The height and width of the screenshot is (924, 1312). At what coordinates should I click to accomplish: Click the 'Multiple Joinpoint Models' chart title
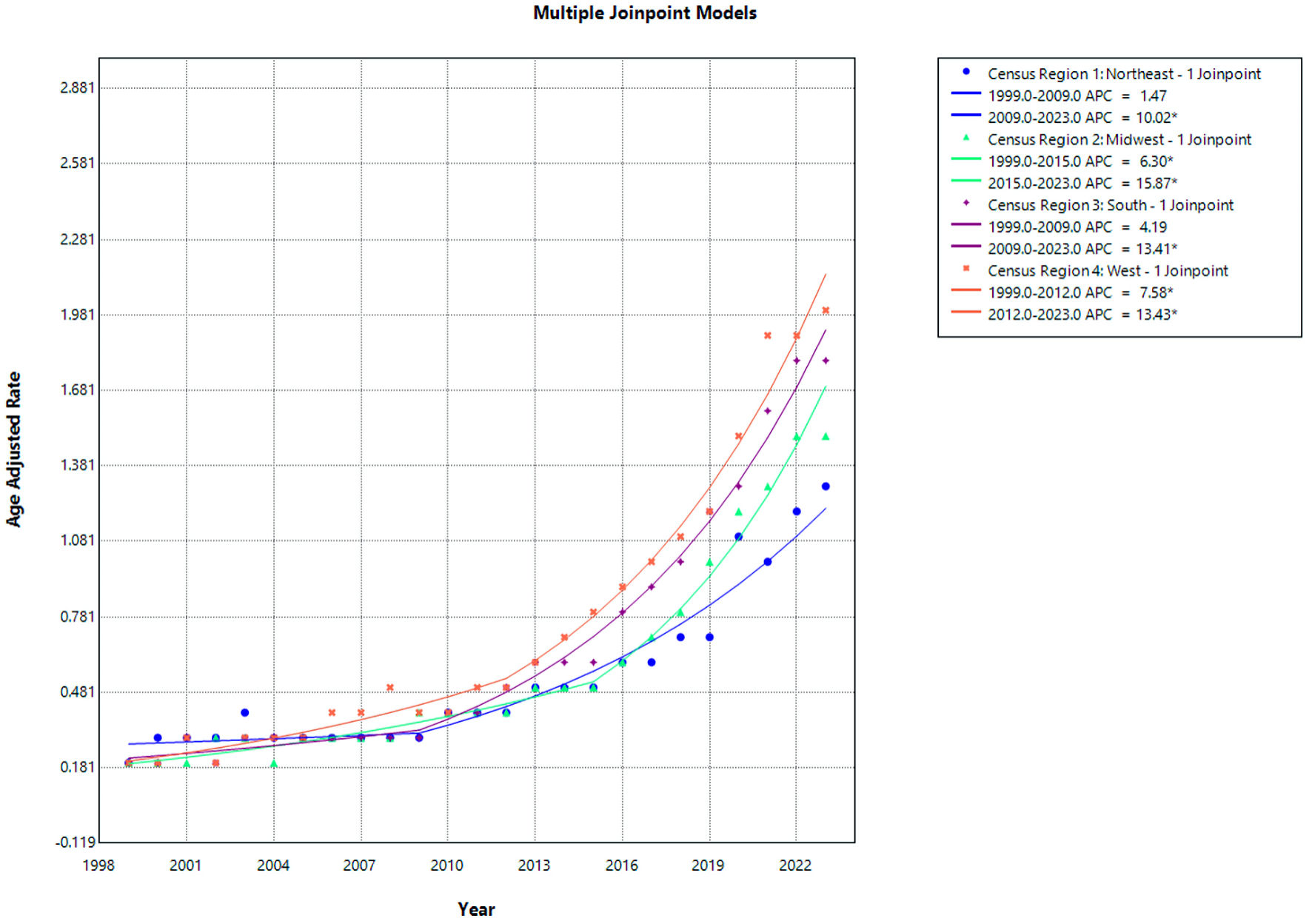[644, 13]
